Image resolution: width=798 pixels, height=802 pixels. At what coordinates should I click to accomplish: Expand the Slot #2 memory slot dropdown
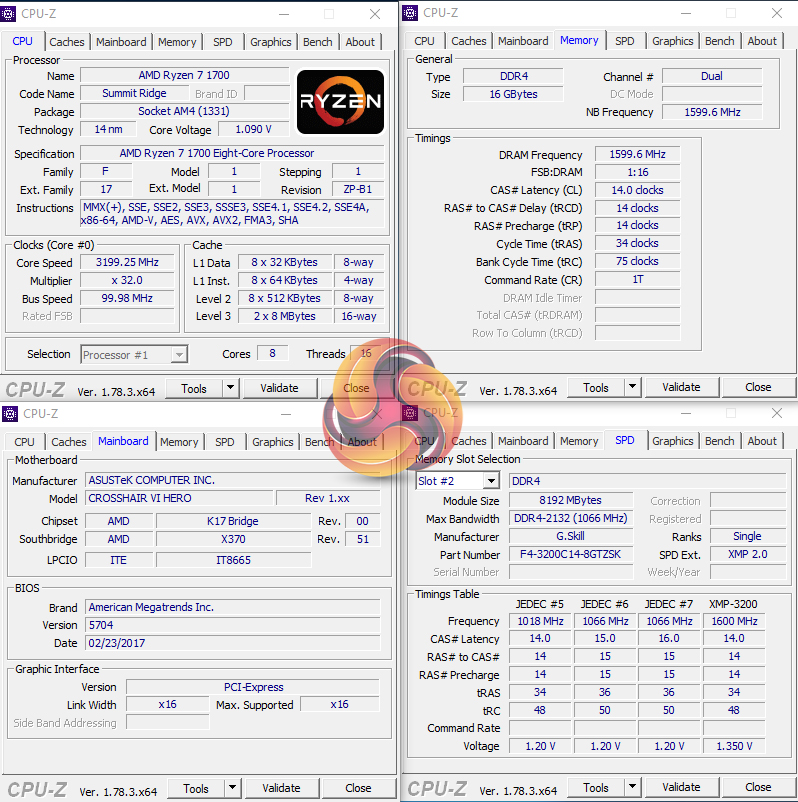(x=491, y=481)
